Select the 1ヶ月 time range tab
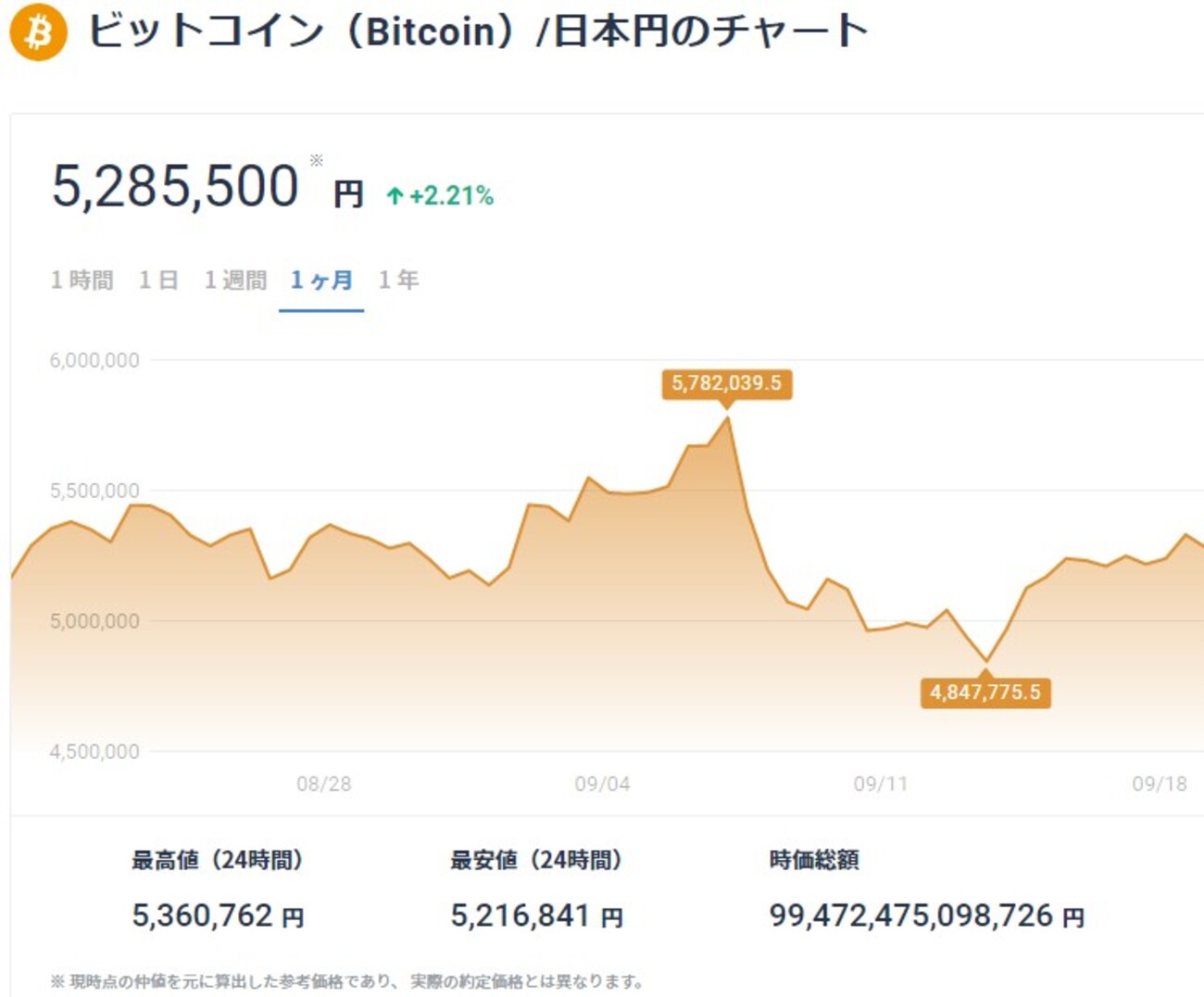The width and height of the screenshot is (1204, 997). 321,279
